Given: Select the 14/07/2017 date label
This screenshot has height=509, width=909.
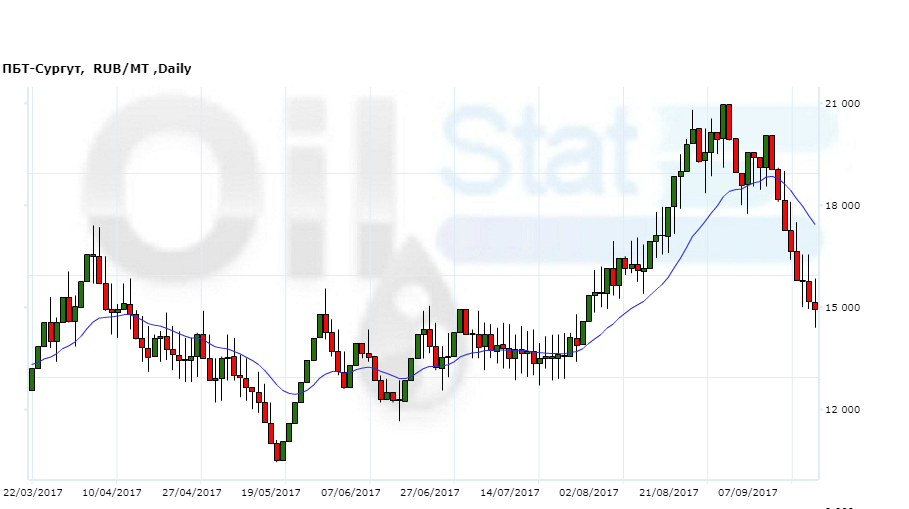Looking at the screenshot, I should coord(510,492).
